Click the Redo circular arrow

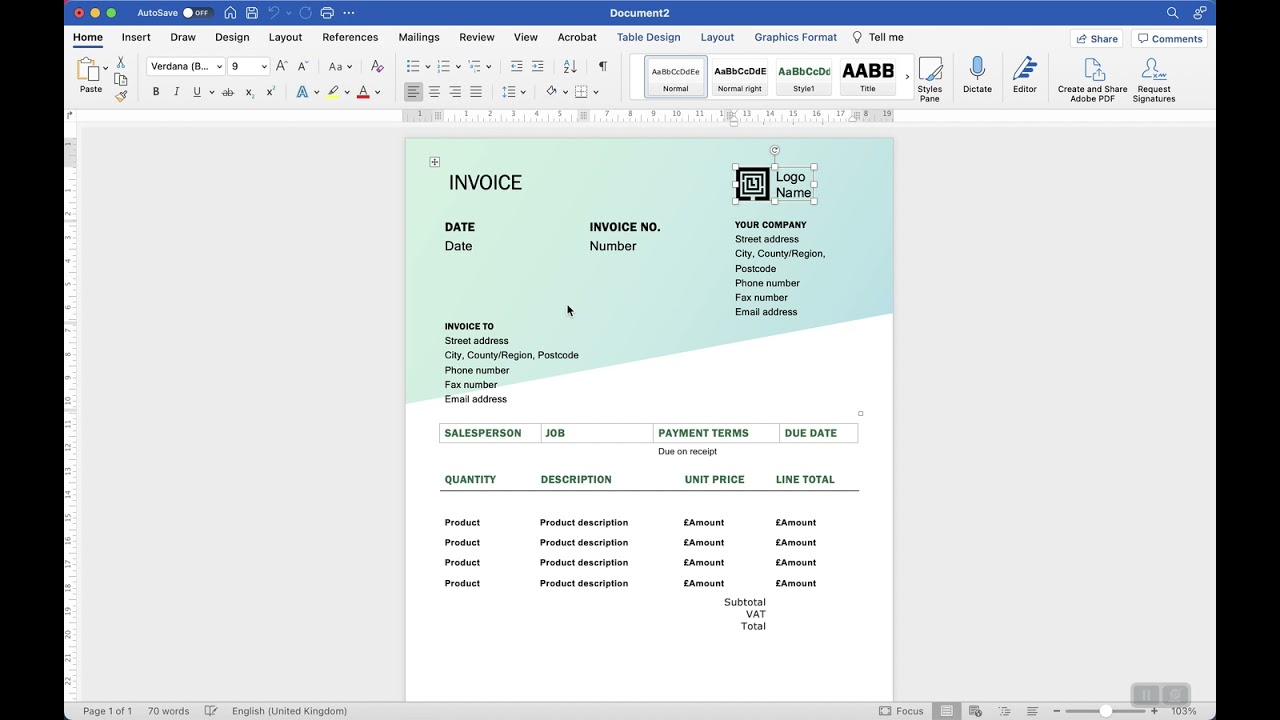click(x=305, y=13)
